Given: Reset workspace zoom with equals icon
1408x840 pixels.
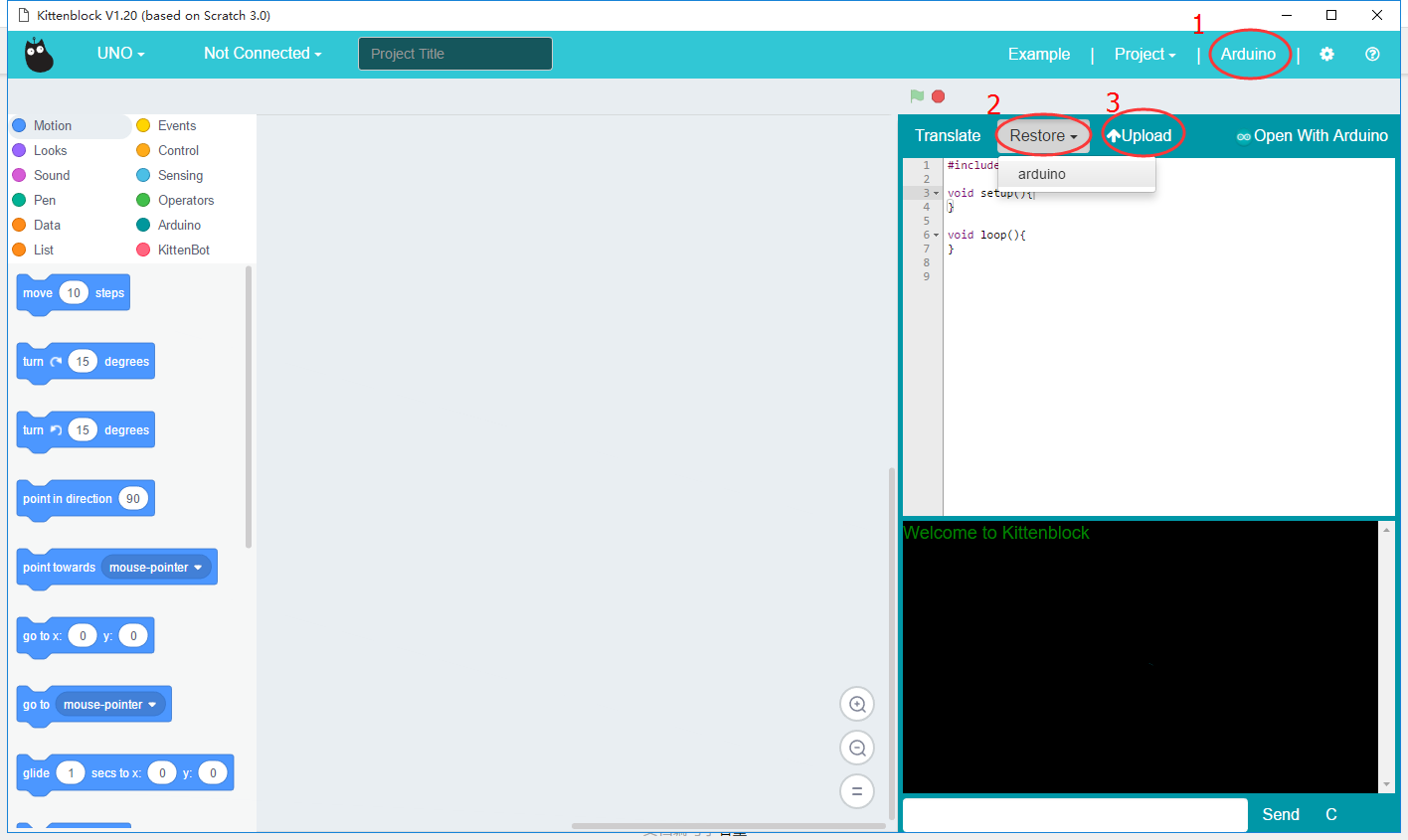Looking at the screenshot, I should pyautogui.click(x=857, y=791).
